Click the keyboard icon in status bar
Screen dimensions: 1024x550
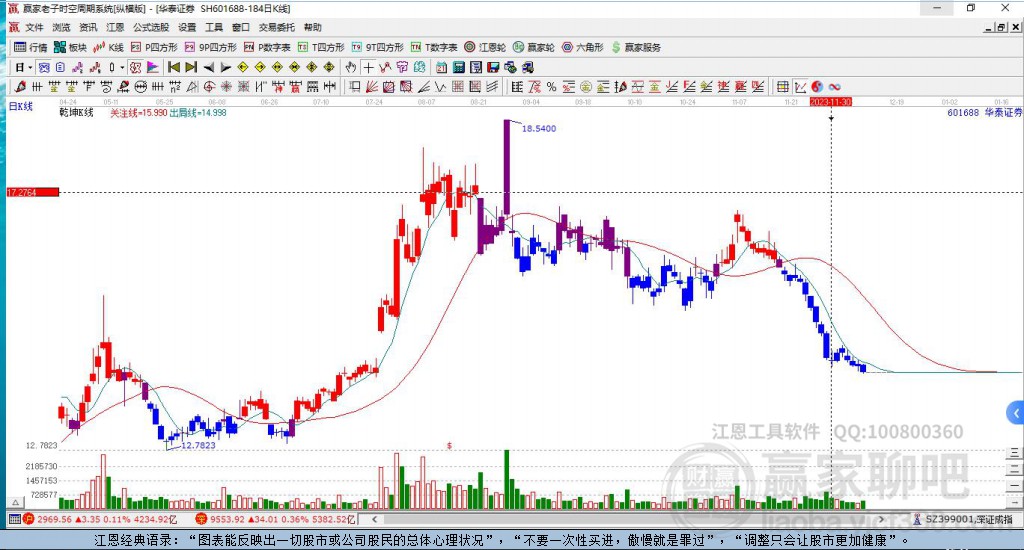[x=14, y=519]
